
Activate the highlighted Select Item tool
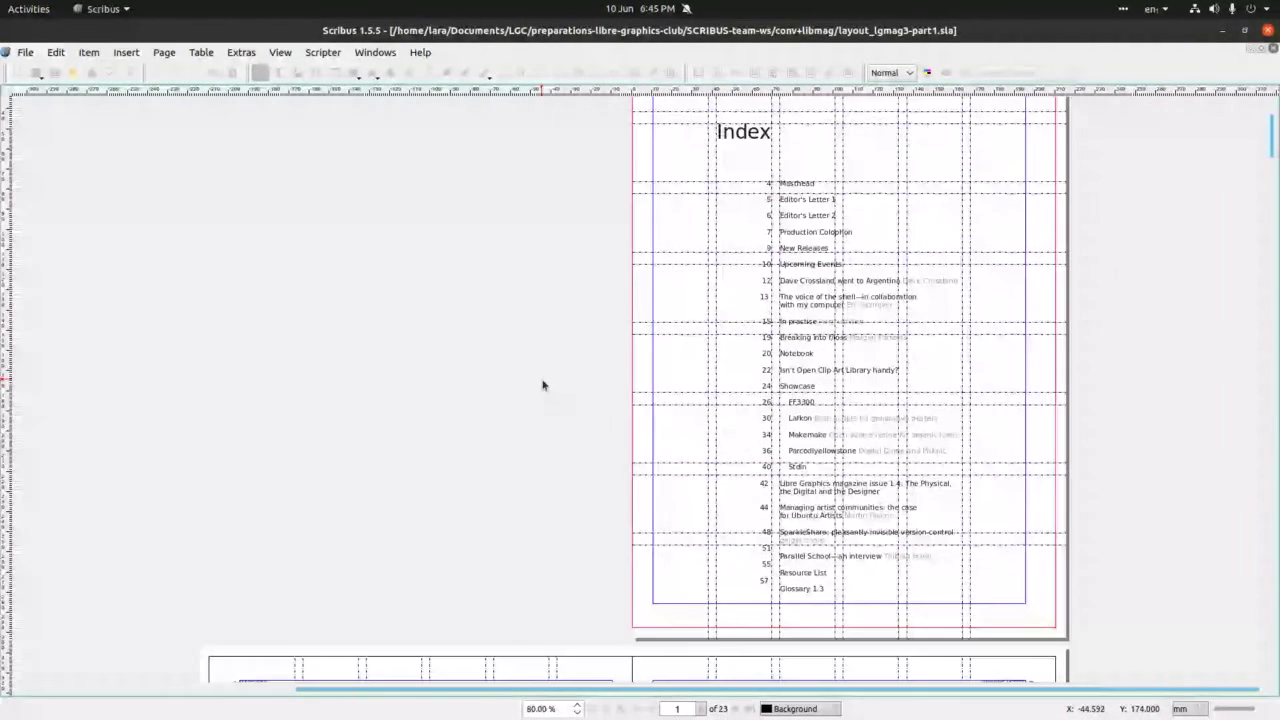[x=260, y=72]
